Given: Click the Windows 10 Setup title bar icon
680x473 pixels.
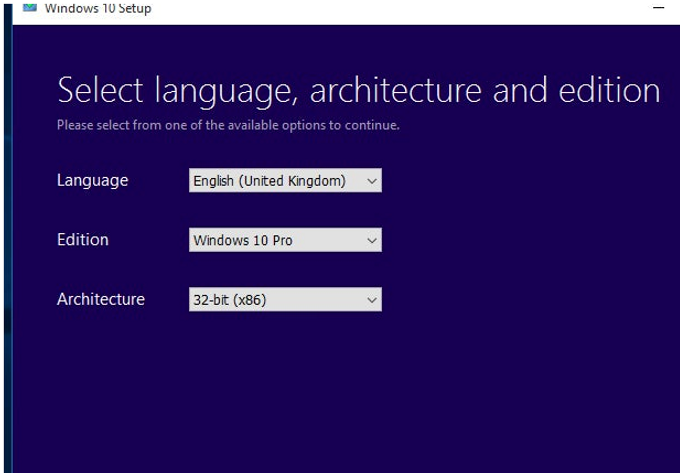Looking at the screenshot, I should point(29,7).
